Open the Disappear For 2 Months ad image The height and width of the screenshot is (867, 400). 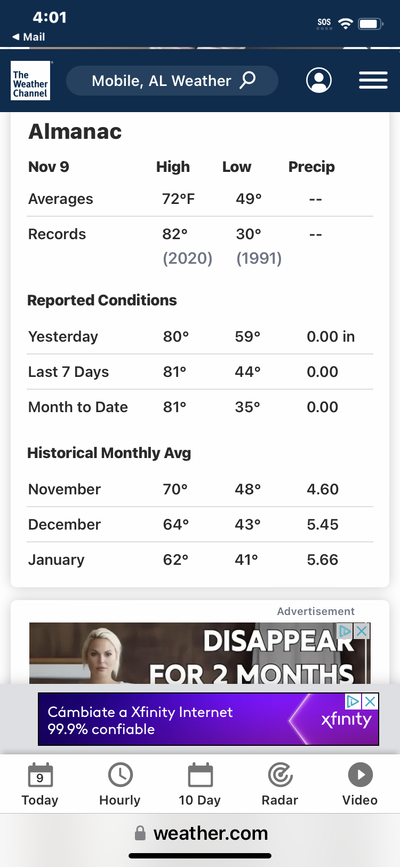tap(200, 654)
